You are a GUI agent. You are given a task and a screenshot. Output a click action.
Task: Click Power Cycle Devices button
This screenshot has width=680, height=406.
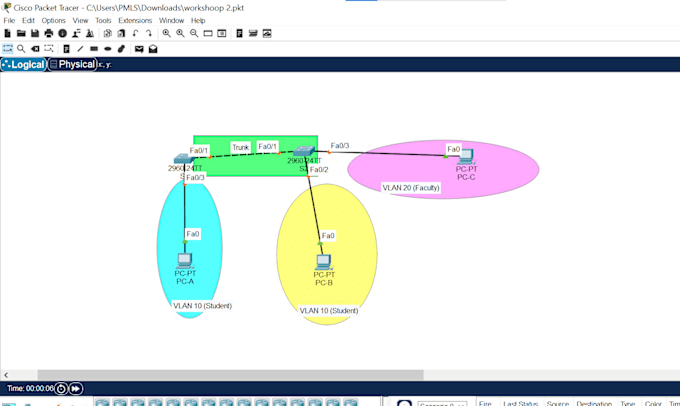(x=61, y=389)
